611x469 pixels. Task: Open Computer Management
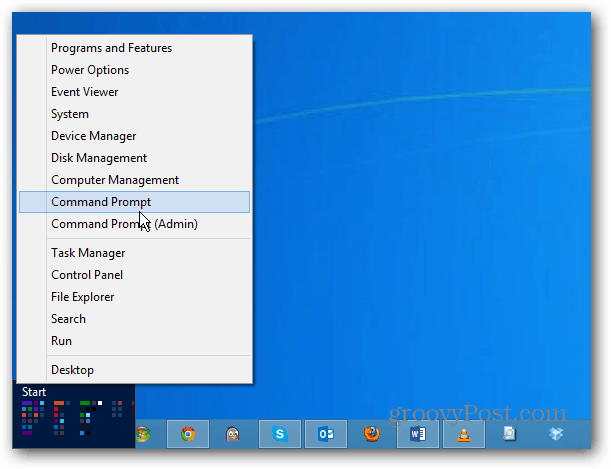pos(134,180)
